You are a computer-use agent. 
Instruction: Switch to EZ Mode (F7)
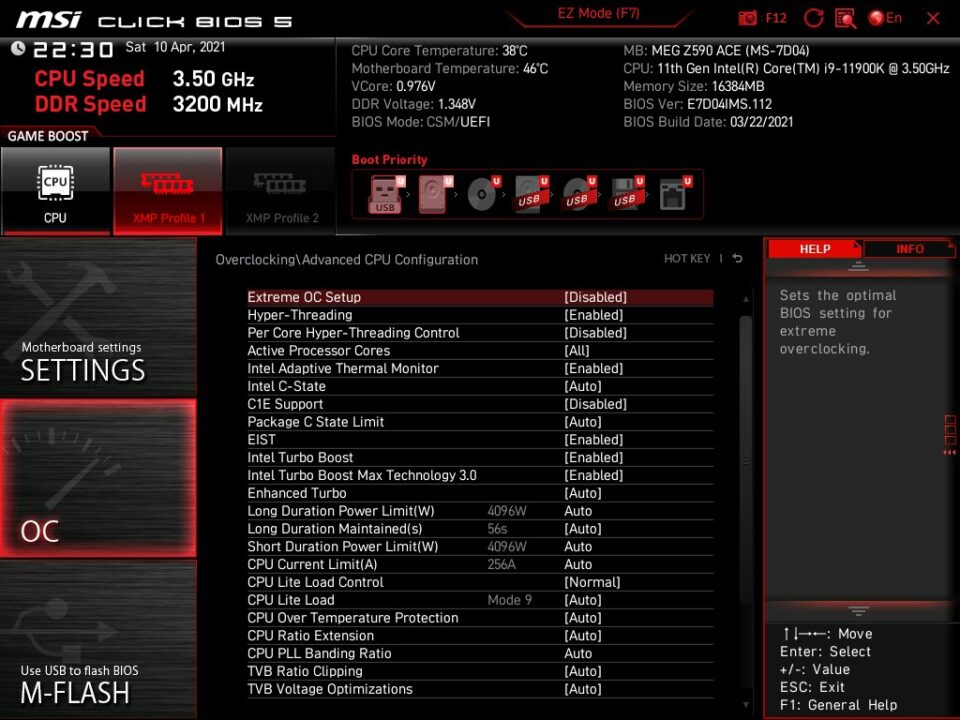(x=598, y=15)
